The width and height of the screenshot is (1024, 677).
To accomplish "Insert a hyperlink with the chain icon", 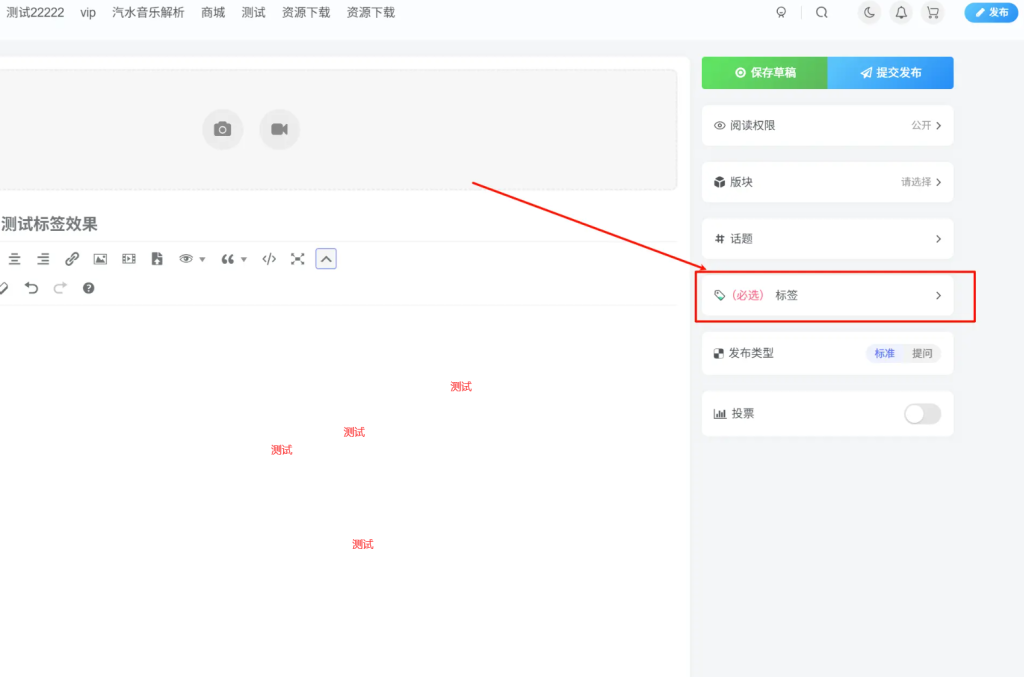I will [72, 259].
